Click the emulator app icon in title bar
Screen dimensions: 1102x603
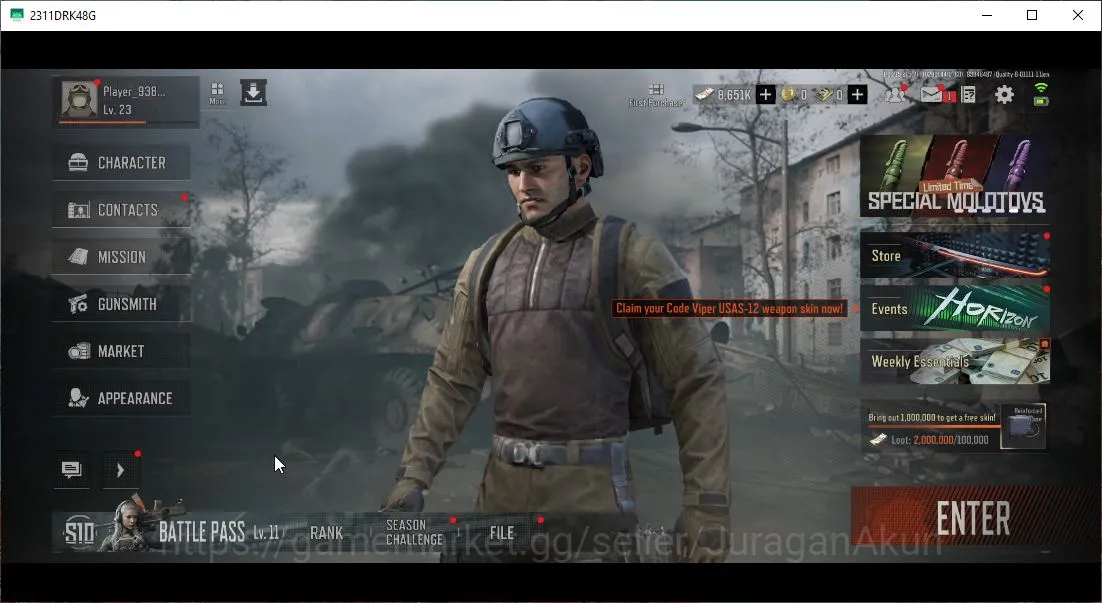click(x=16, y=15)
